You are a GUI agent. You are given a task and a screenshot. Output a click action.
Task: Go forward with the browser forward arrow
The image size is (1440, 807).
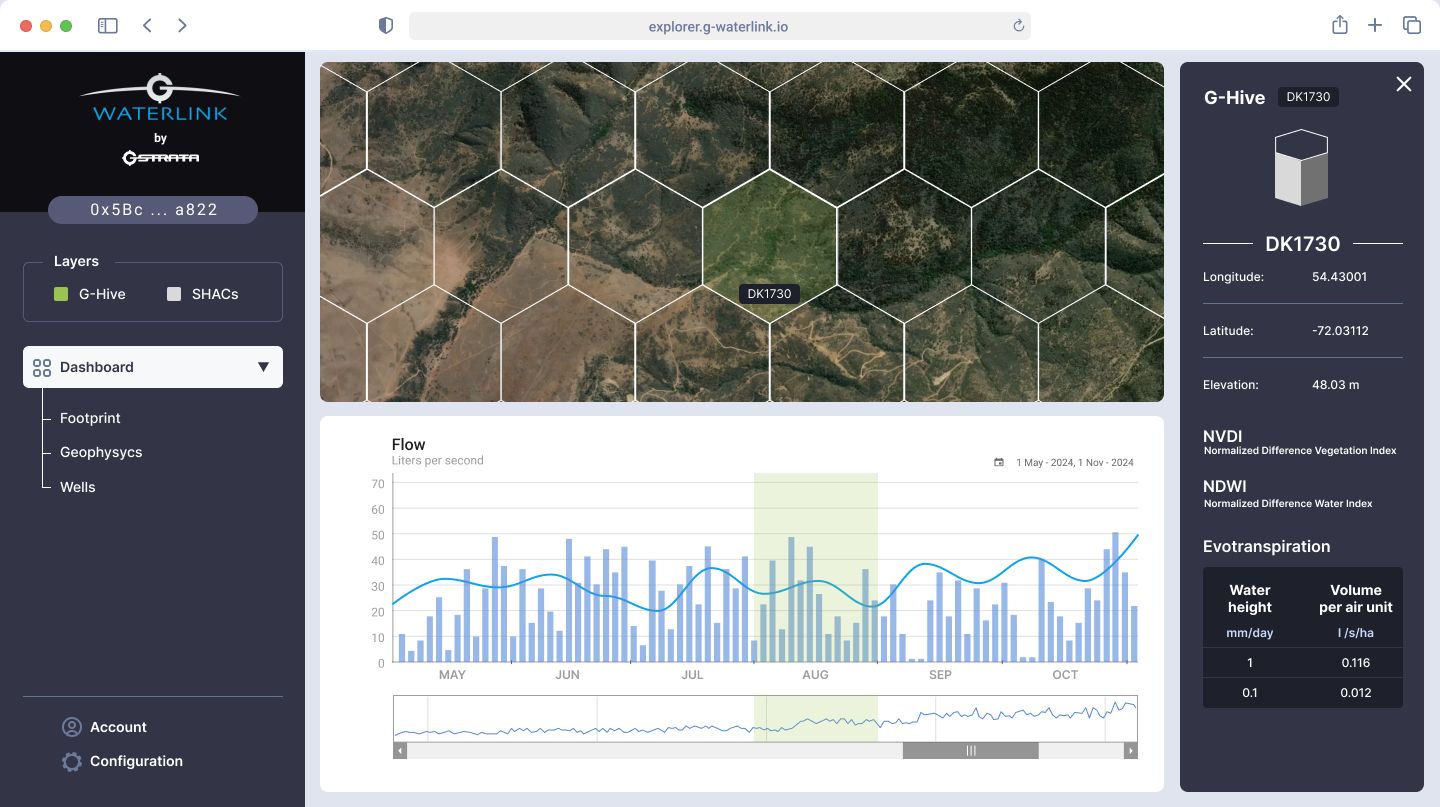tap(182, 26)
